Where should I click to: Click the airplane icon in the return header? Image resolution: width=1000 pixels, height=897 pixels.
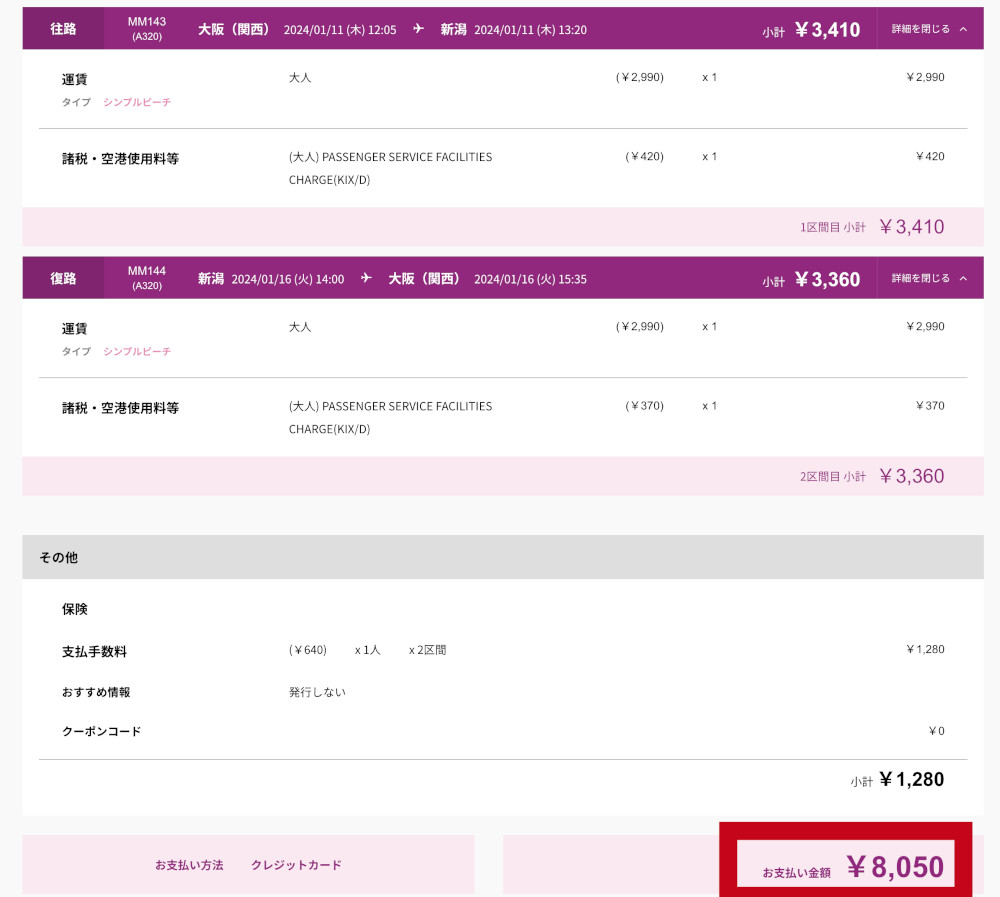point(366,278)
